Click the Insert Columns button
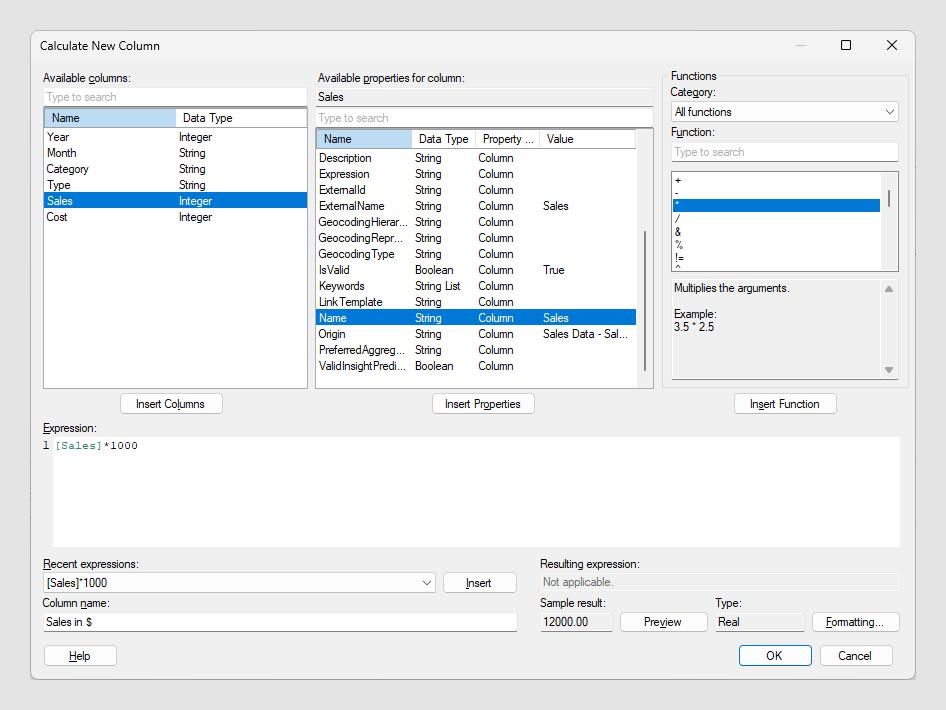This screenshot has width=946, height=710. (x=171, y=404)
